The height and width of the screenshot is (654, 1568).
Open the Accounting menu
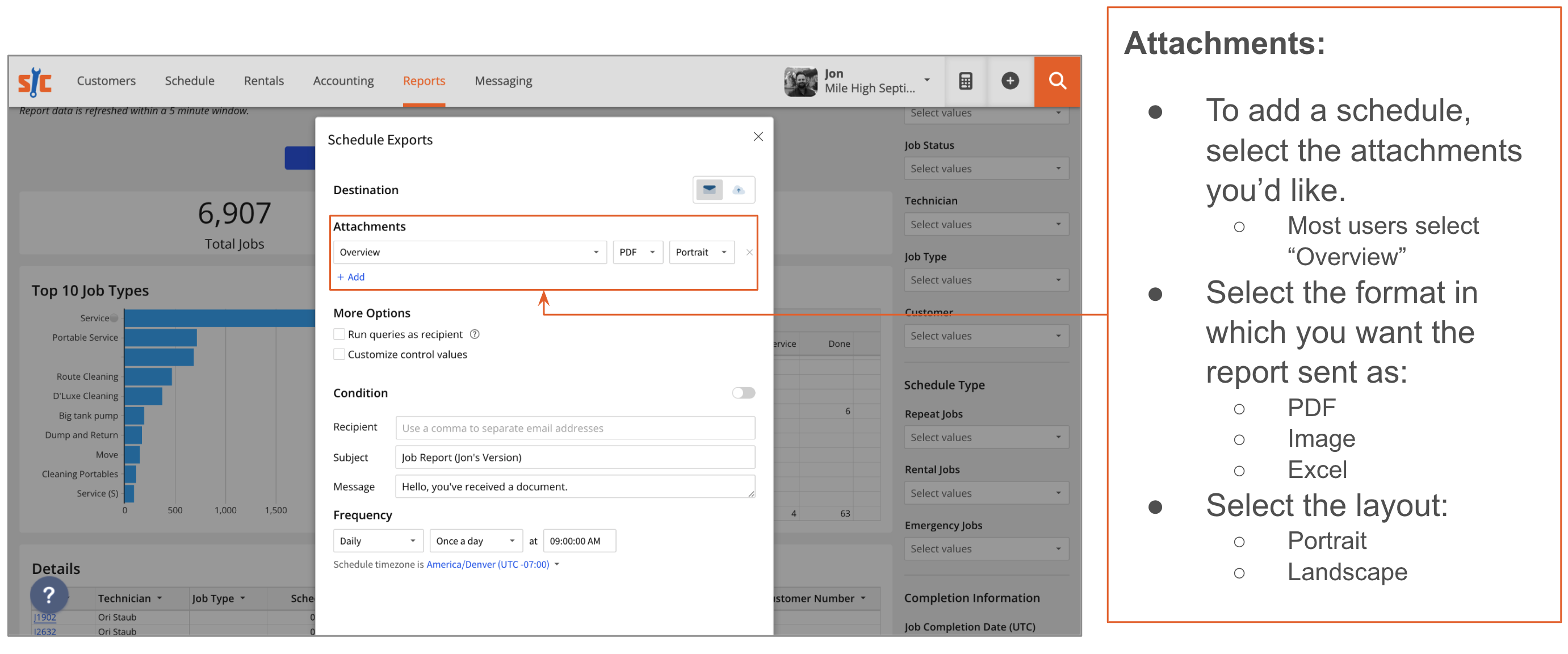coord(343,81)
